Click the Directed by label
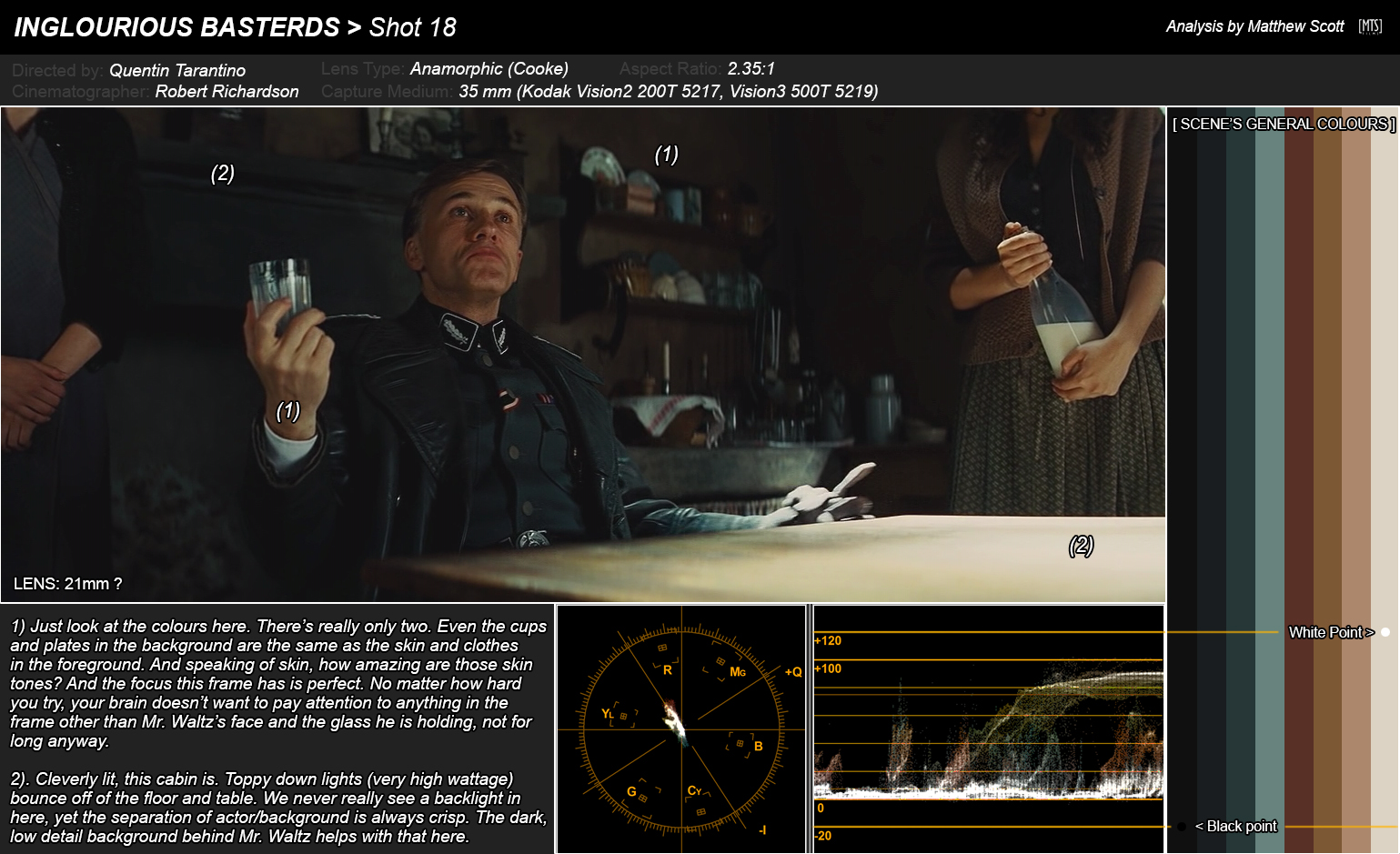The width and height of the screenshot is (1400, 854). coord(57,70)
